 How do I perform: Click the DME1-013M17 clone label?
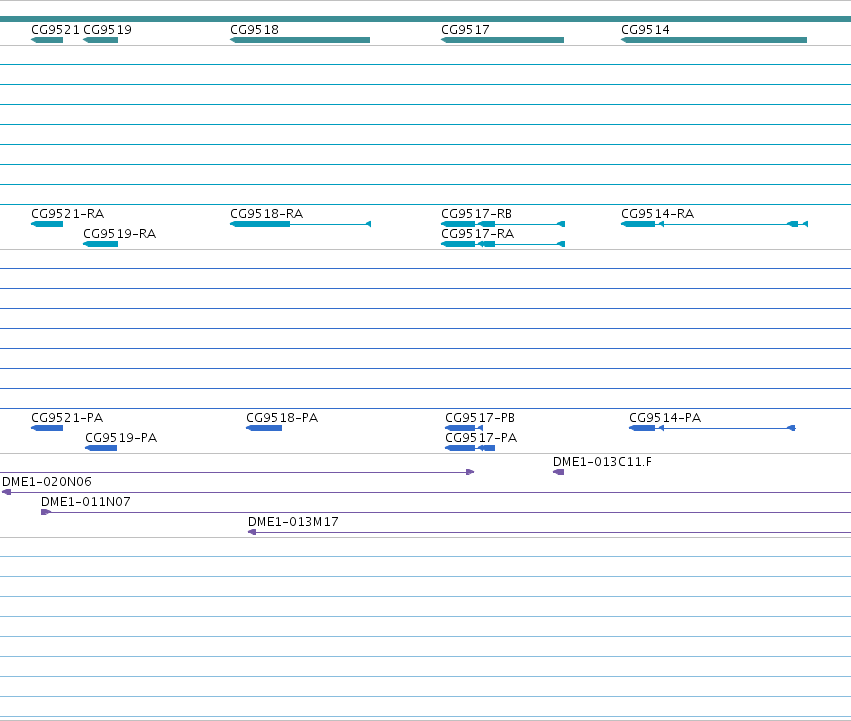pos(293,522)
